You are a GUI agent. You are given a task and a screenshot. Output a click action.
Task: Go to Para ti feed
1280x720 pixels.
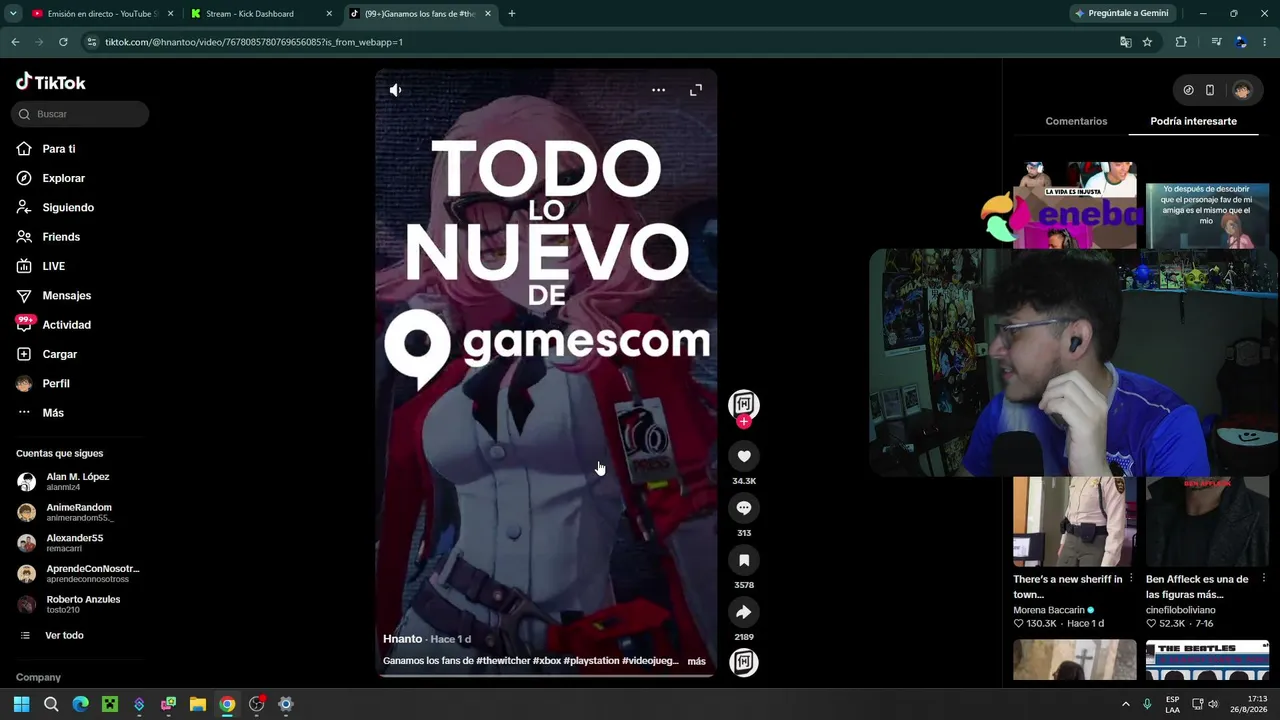coord(46,149)
